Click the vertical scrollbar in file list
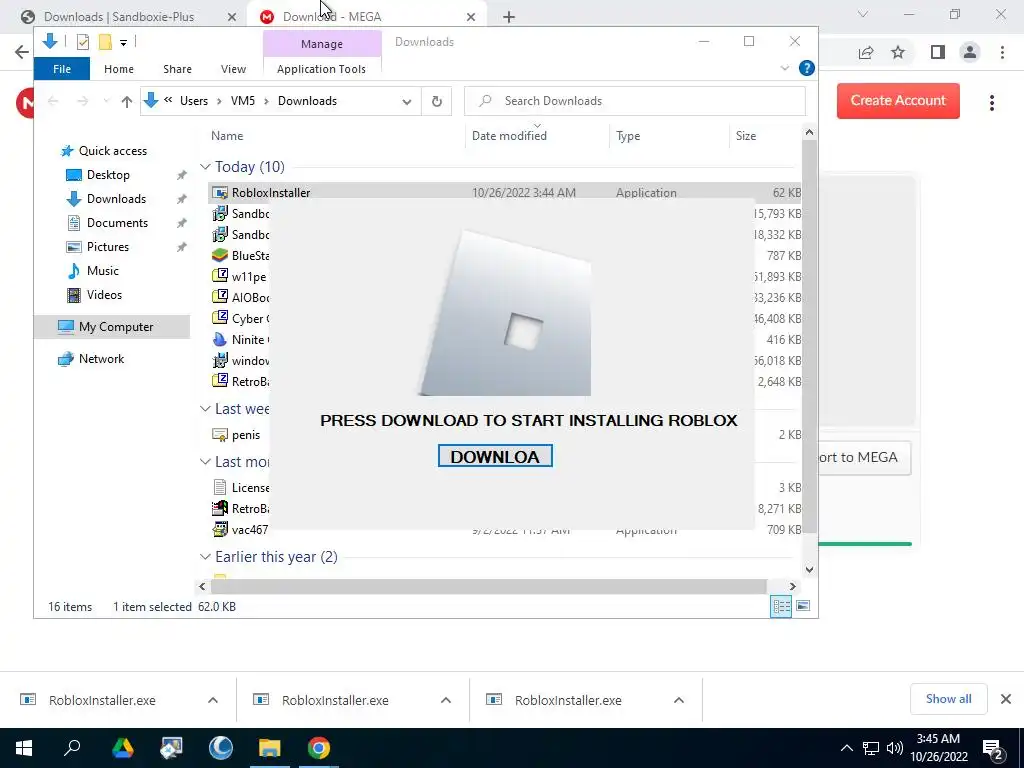1024x768 pixels. (x=809, y=336)
